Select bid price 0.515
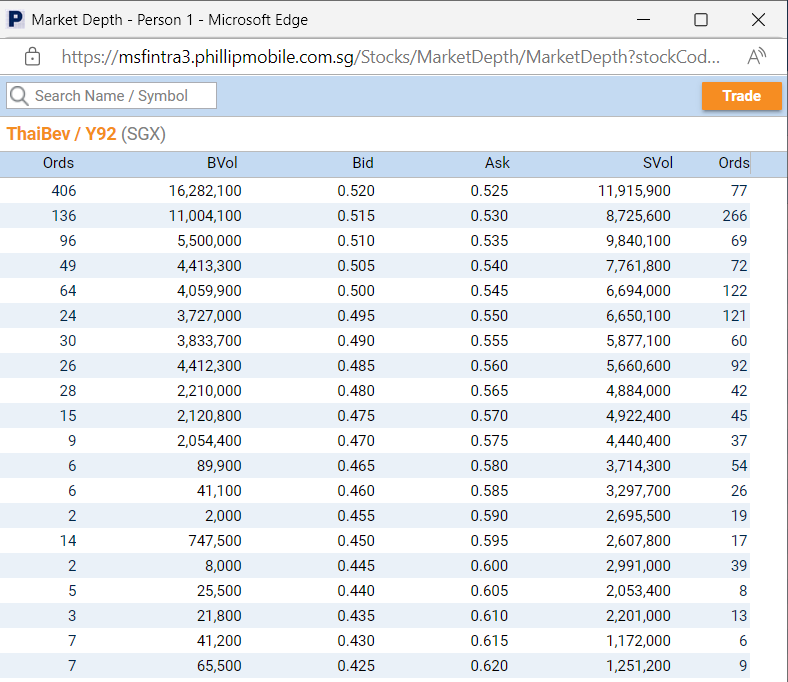Screen dimensions: 788x682 pos(356,216)
